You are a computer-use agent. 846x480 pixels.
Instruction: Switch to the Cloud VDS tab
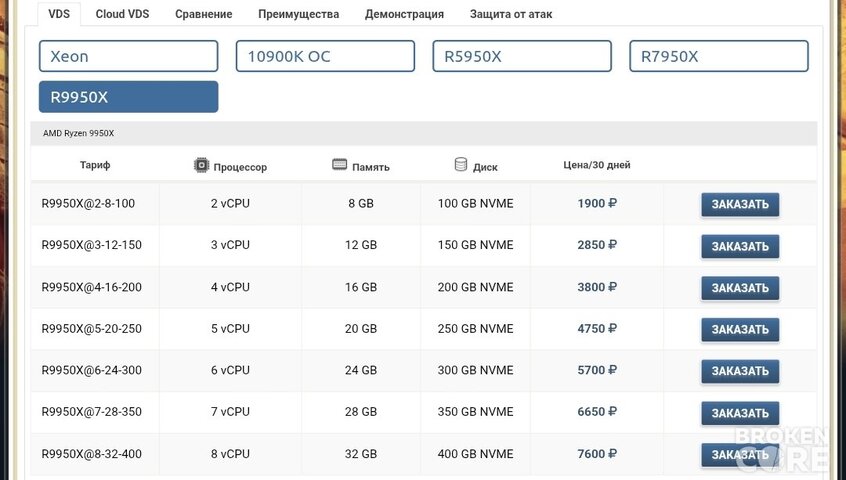pos(122,14)
